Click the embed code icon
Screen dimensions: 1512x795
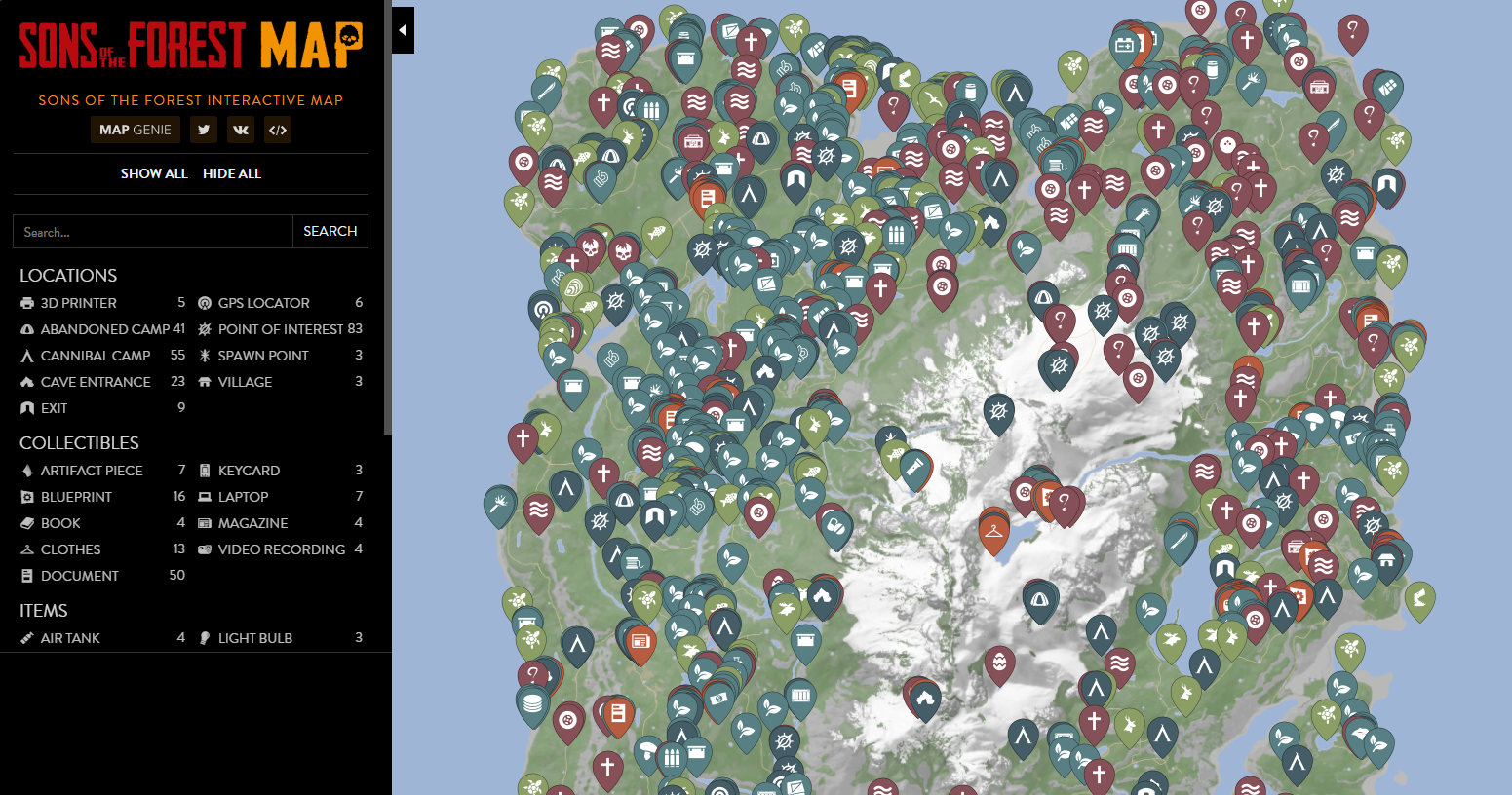[x=278, y=130]
